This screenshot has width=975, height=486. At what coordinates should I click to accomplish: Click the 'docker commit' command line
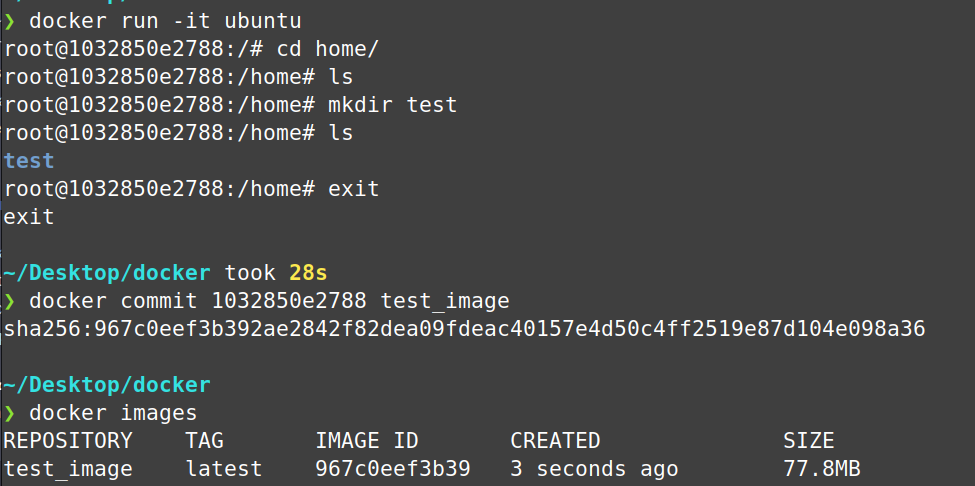pos(269,300)
